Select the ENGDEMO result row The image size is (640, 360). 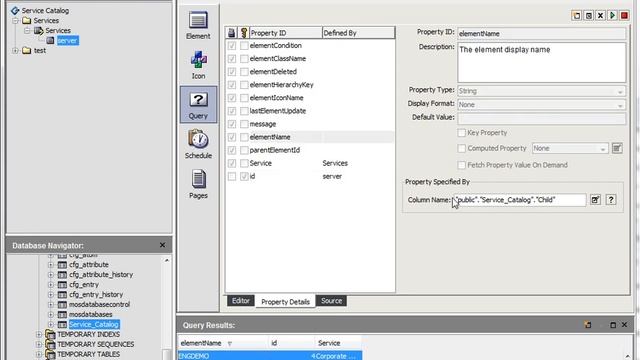(270, 356)
